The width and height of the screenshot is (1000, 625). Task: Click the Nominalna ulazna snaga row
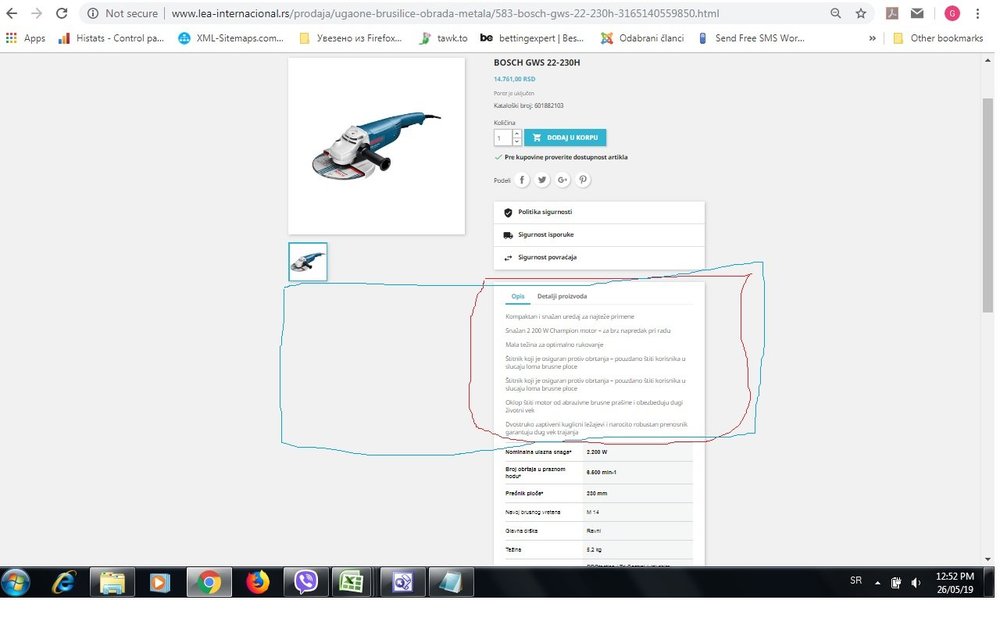(x=598, y=452)
